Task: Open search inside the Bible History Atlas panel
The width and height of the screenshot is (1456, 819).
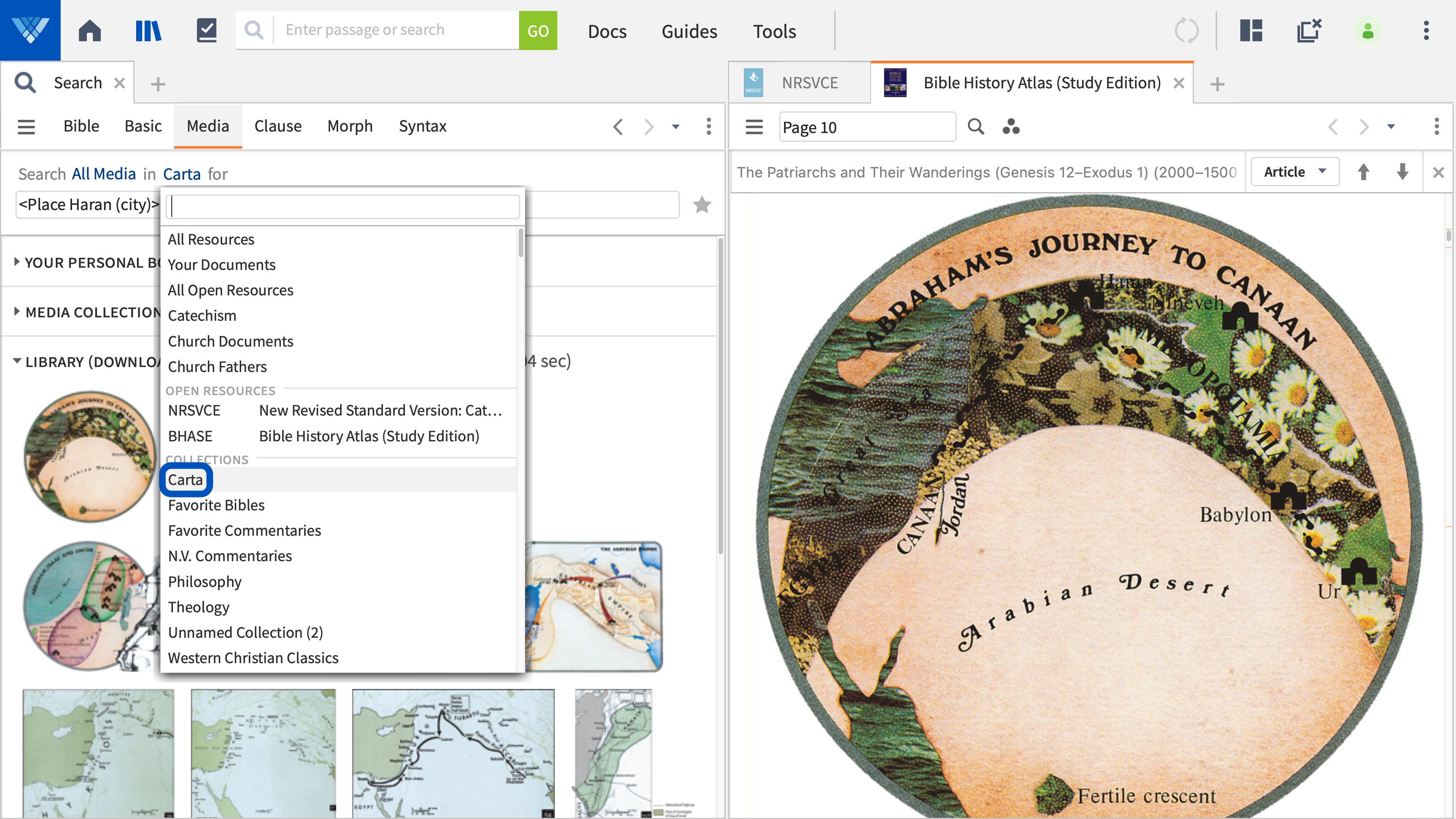Action: tap(976, 127)
